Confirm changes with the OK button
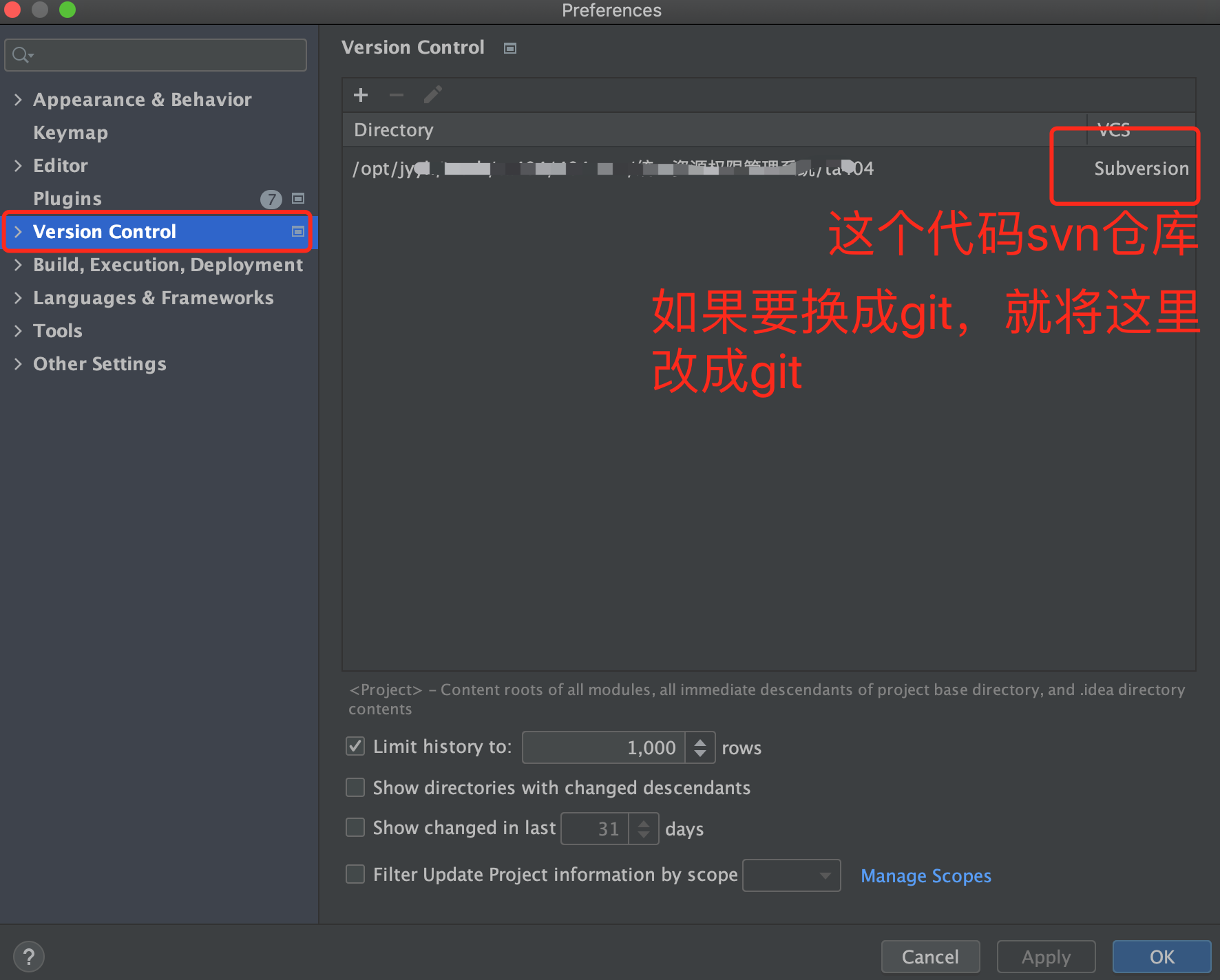 point(1161,956)
